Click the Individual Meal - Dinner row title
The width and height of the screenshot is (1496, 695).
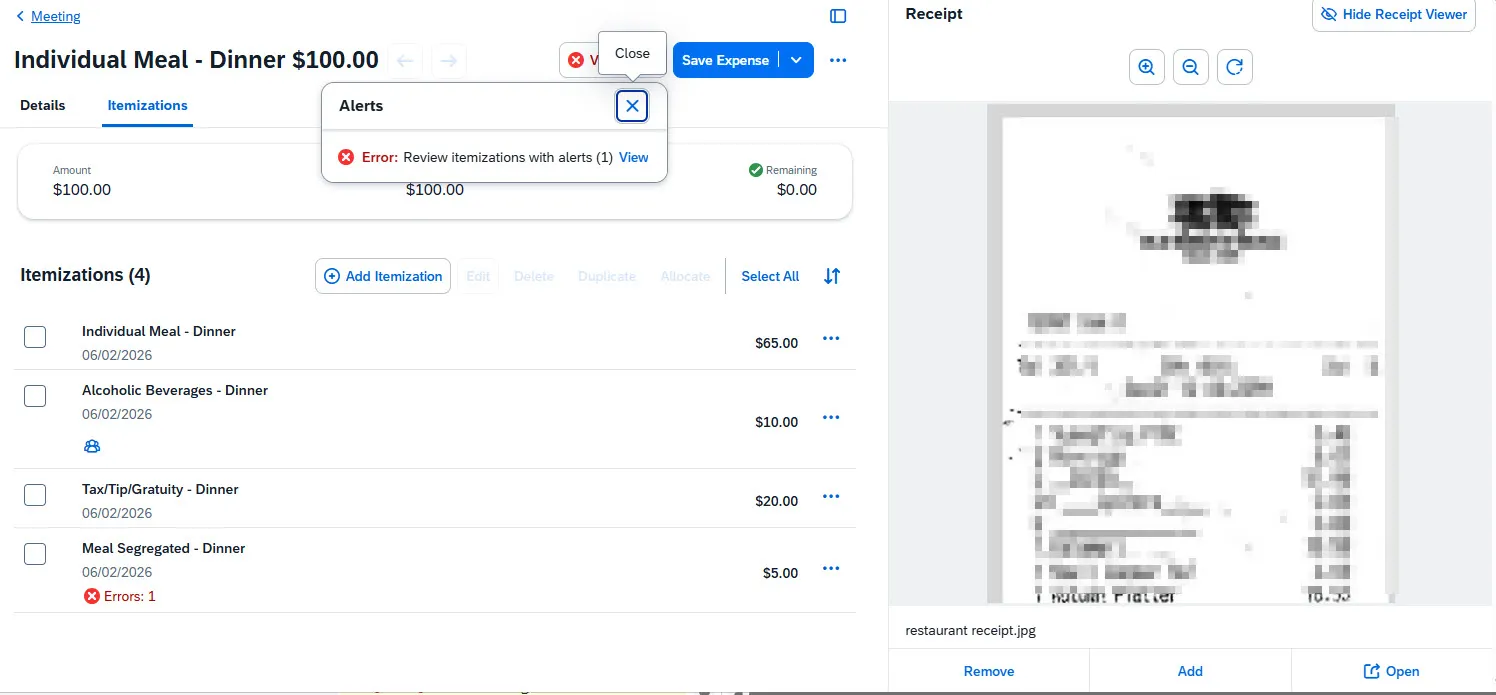(159, 331)
